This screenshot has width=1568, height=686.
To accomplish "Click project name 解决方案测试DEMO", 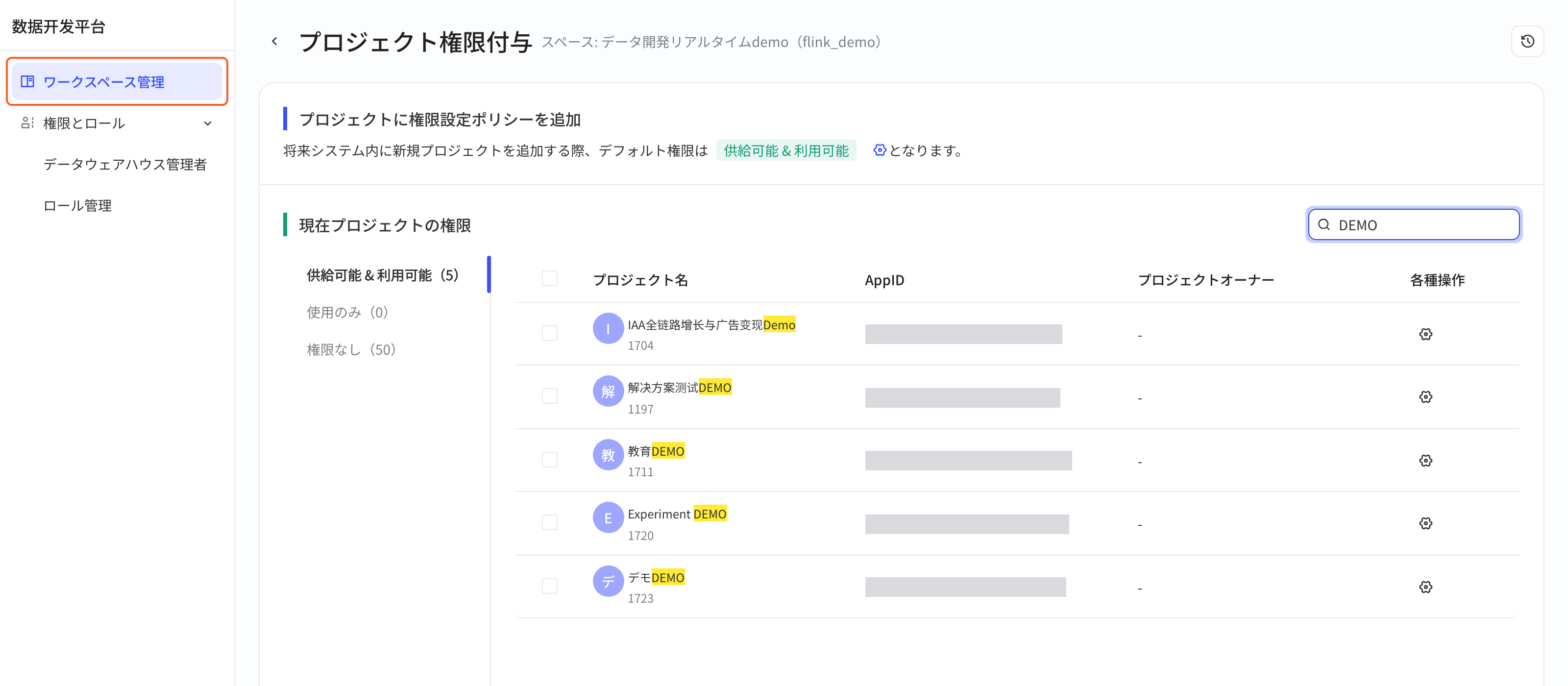I will tap(679, 388).
